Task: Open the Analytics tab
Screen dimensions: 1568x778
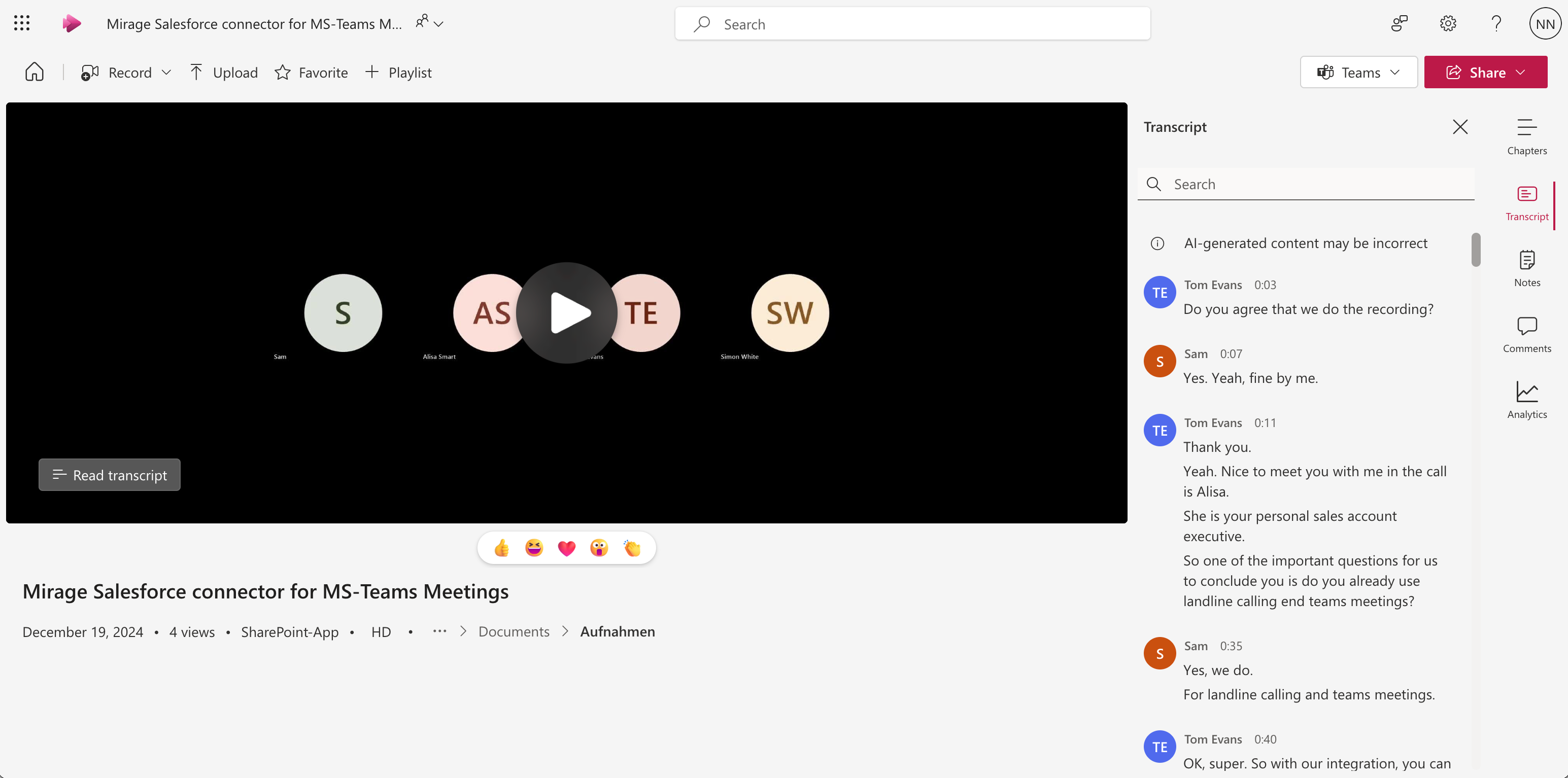Action: click(1526, 400)
